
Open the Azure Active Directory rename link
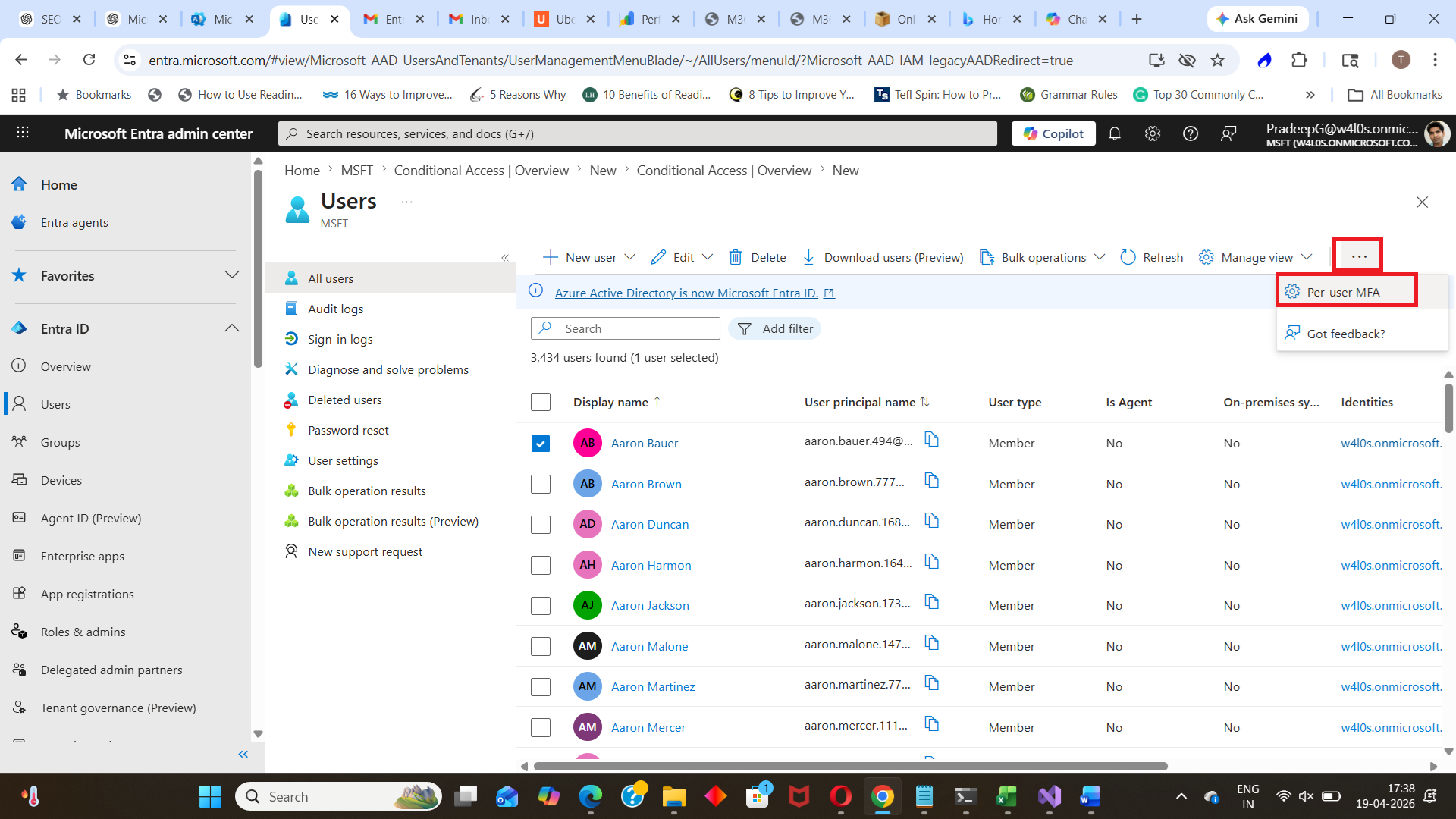[x=686, y=293]
